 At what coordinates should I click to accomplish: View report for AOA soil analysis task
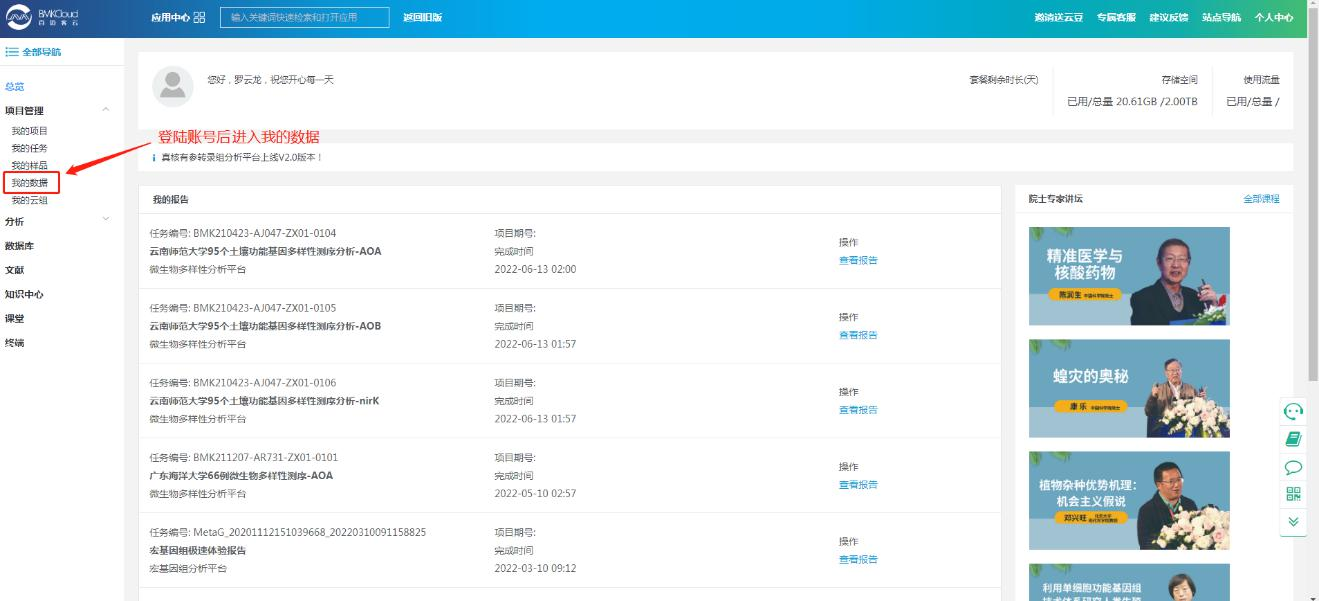857,260
